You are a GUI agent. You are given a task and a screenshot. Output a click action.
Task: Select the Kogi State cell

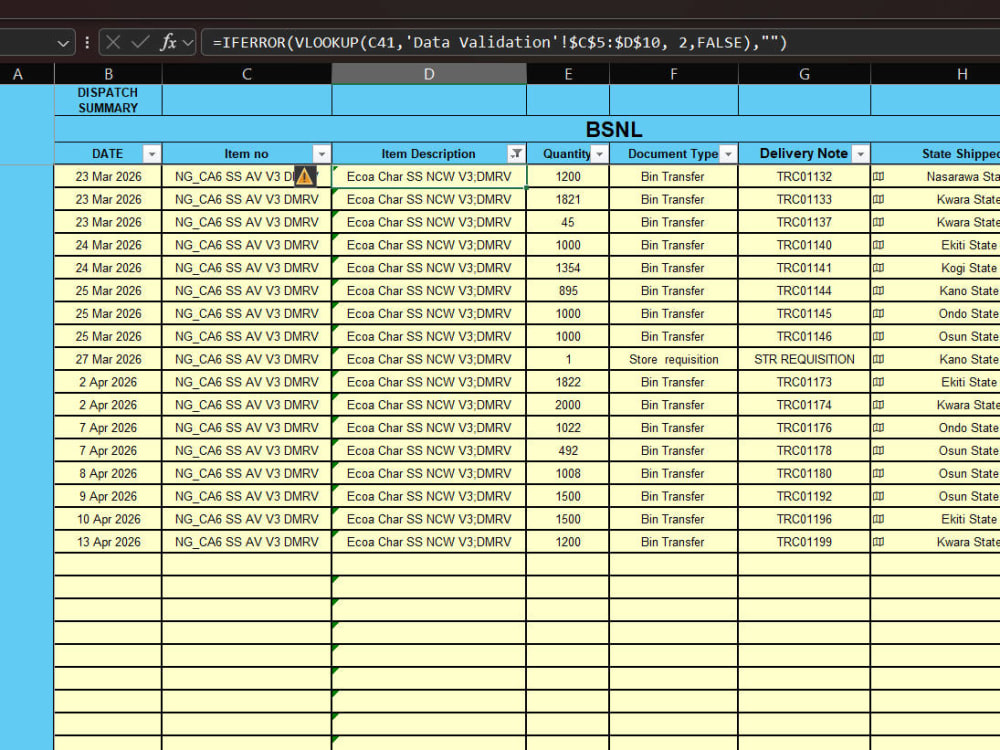(936, 268)
